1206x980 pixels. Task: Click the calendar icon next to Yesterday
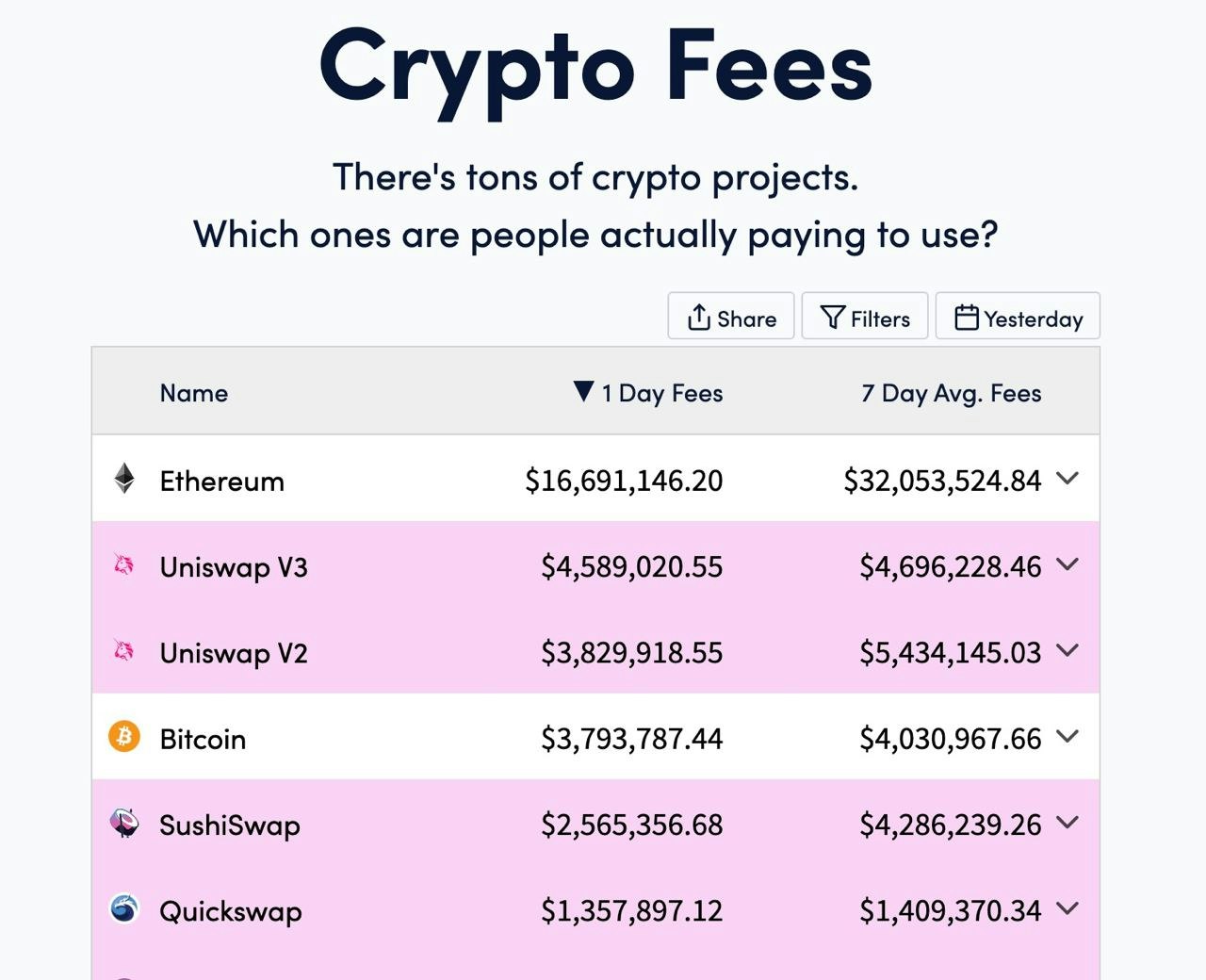(967, 317)
